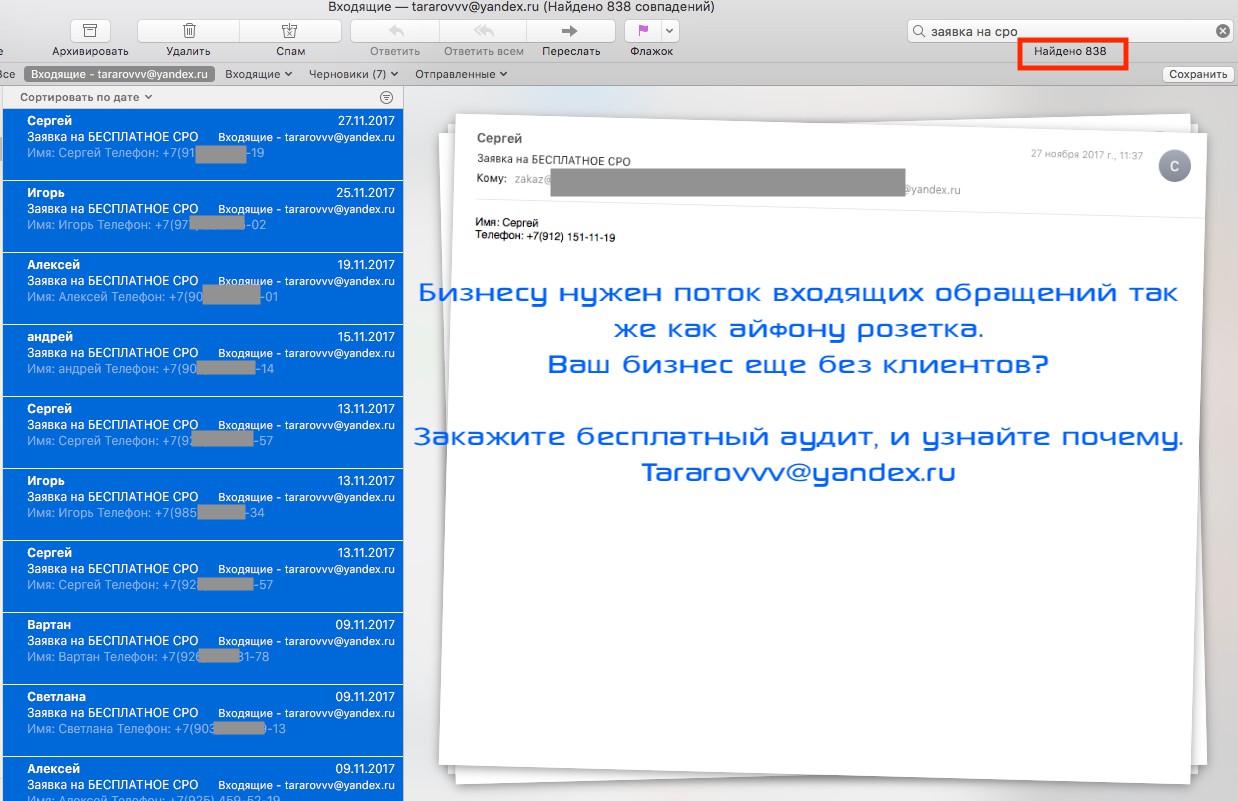Click the search field containing 'заявка на сро'

[x=1070, y=31]
